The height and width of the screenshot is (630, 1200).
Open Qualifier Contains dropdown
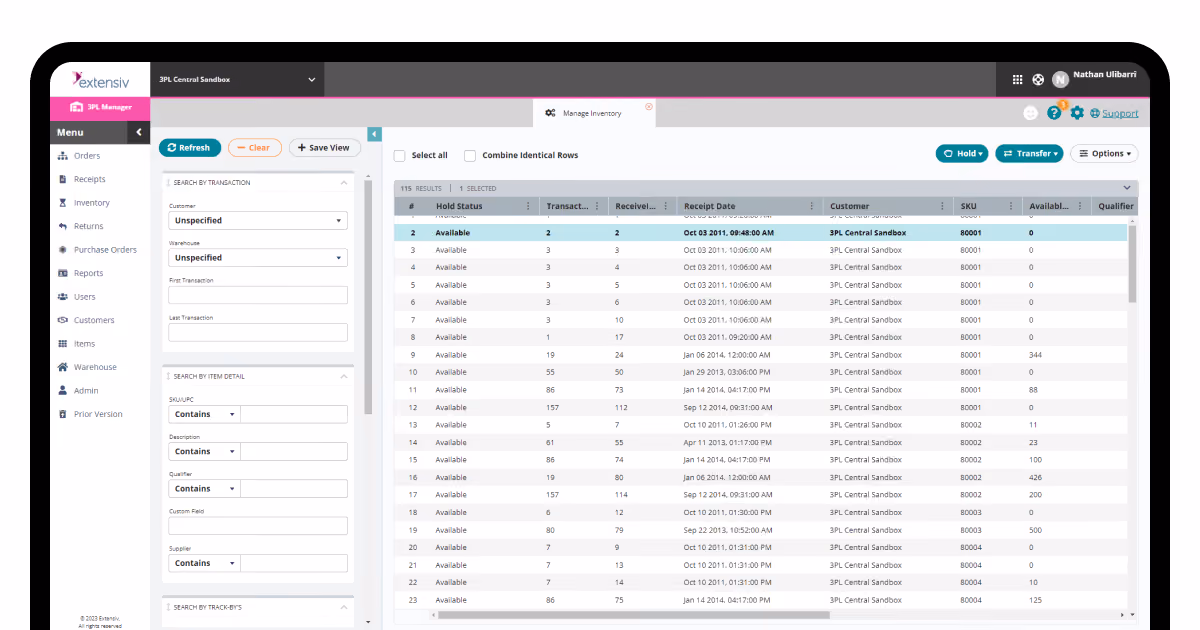coord(204,488)
